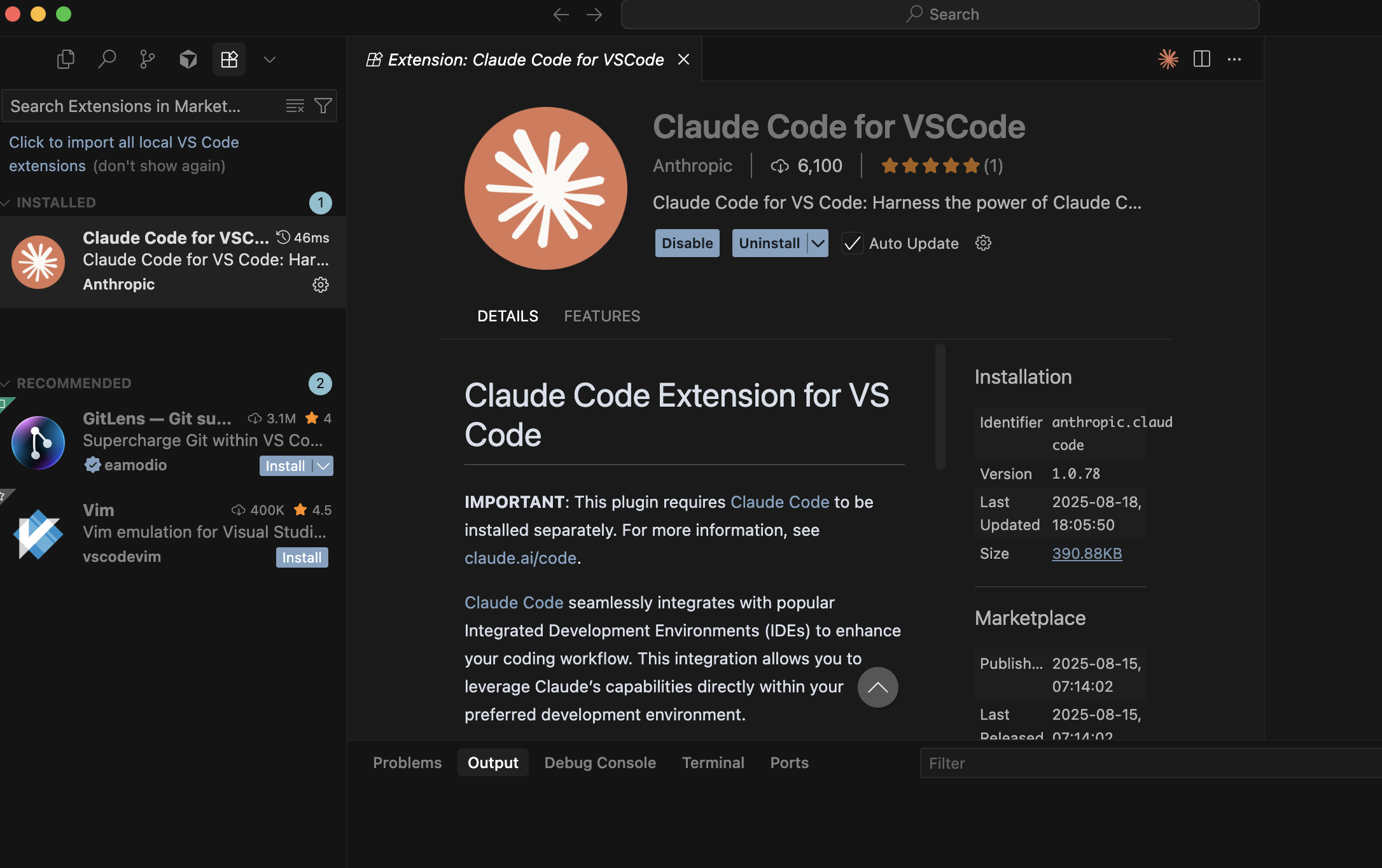This screenshot has width=1382, height=868.
Task: Select the Extensions view icon
Action: coord(229,59)
